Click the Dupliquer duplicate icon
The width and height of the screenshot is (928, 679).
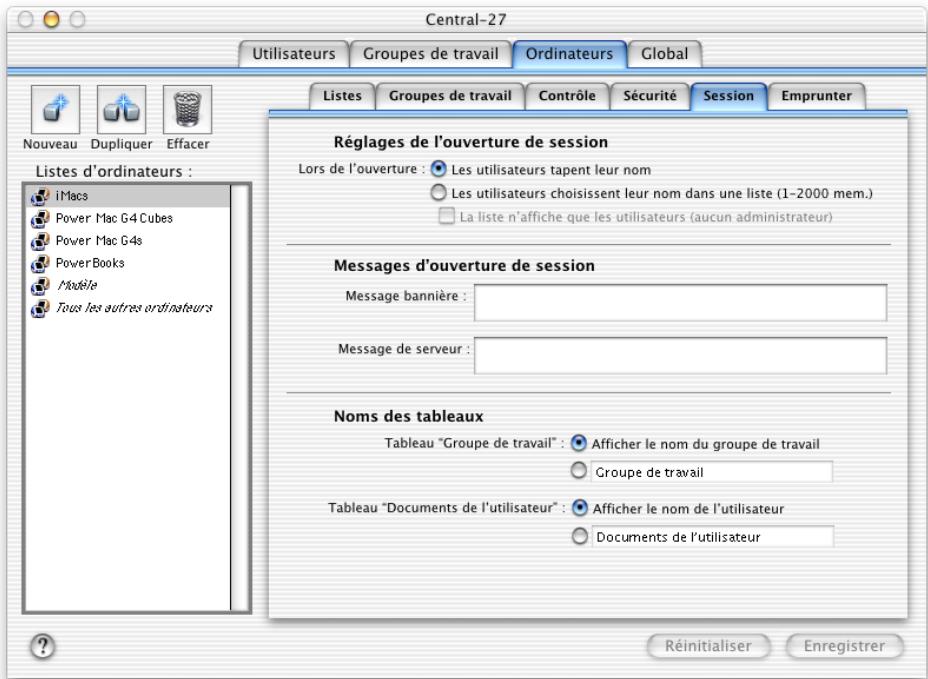[121, 110]
